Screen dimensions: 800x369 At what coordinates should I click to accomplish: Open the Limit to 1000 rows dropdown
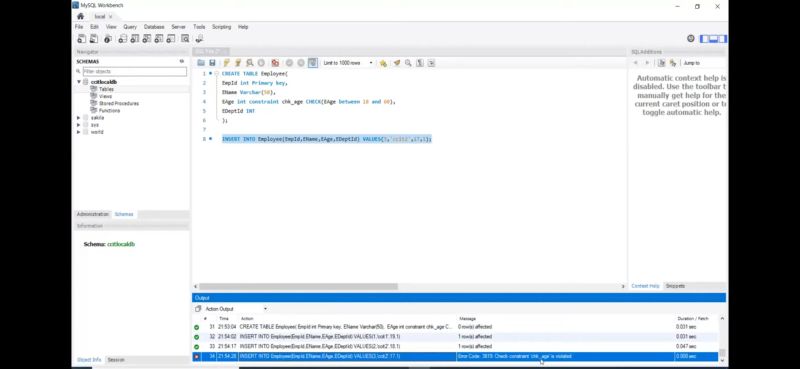[348, 63]
